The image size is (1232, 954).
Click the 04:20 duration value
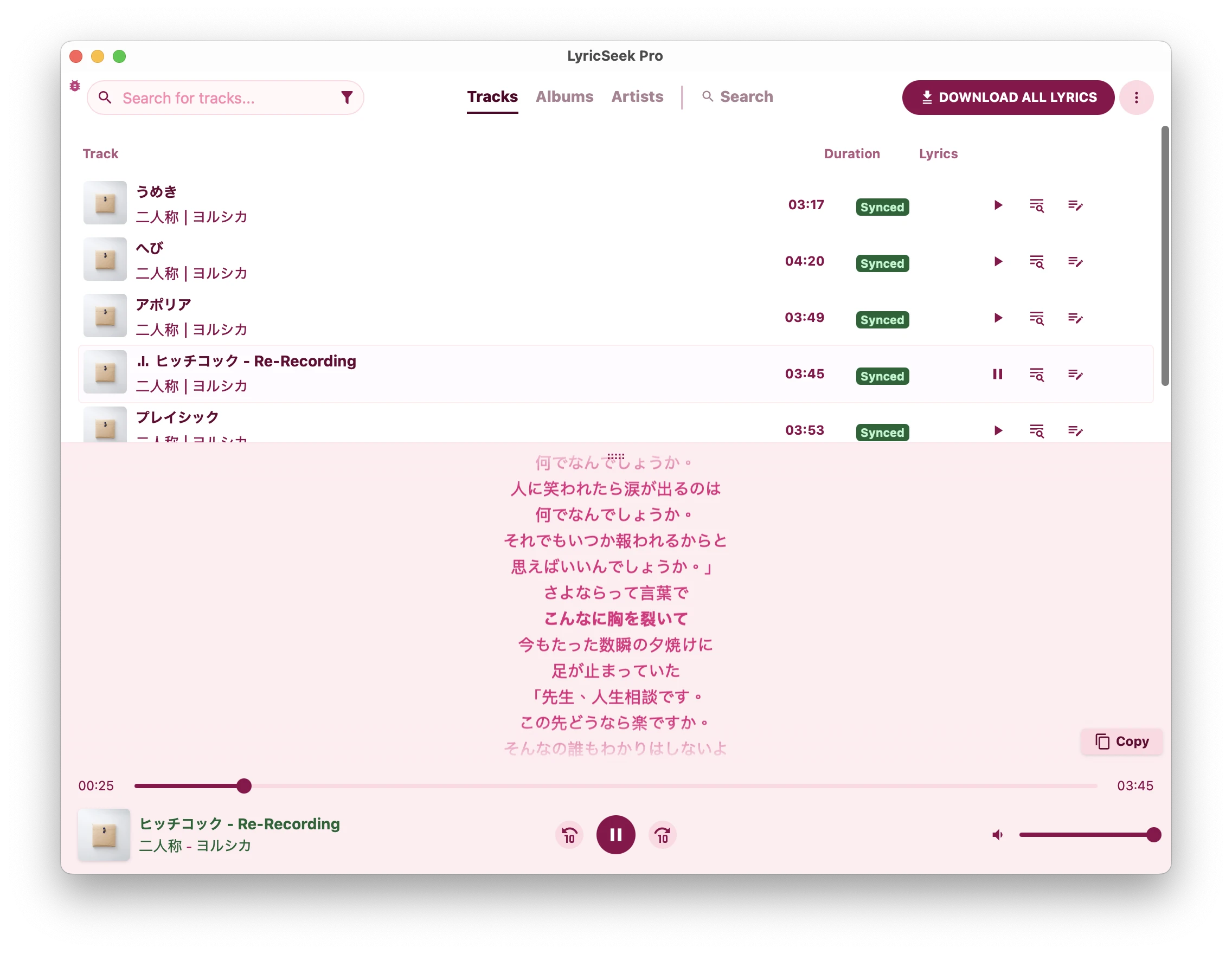pyautogui.click(x=804, y=261)
